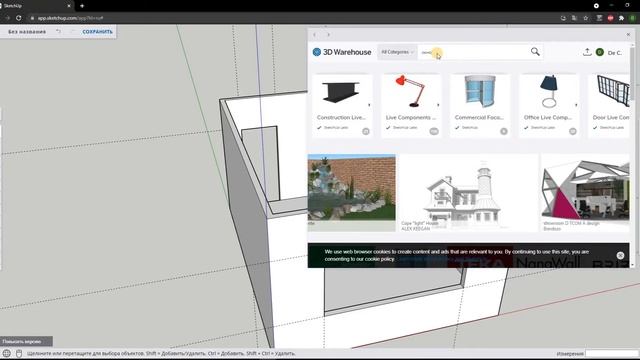Open the Live Components collection with red lamp

411,106
